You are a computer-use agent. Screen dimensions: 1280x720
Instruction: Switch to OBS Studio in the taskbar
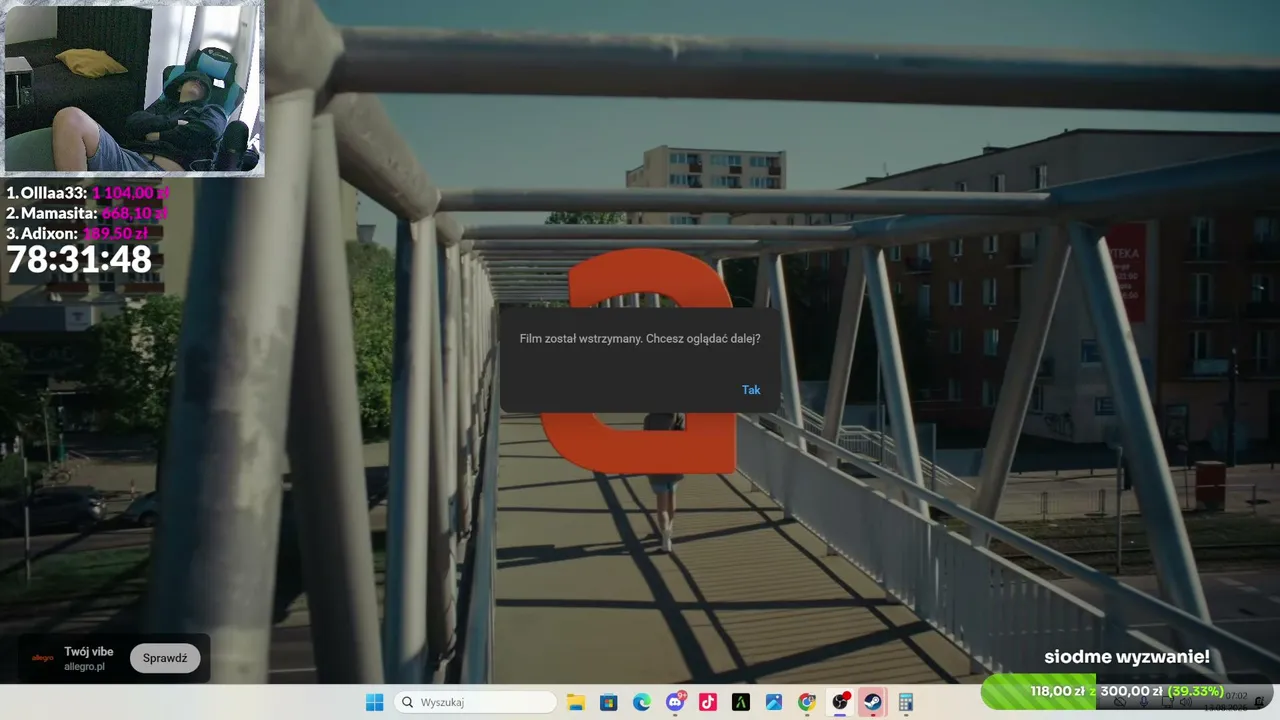point(840,702)
